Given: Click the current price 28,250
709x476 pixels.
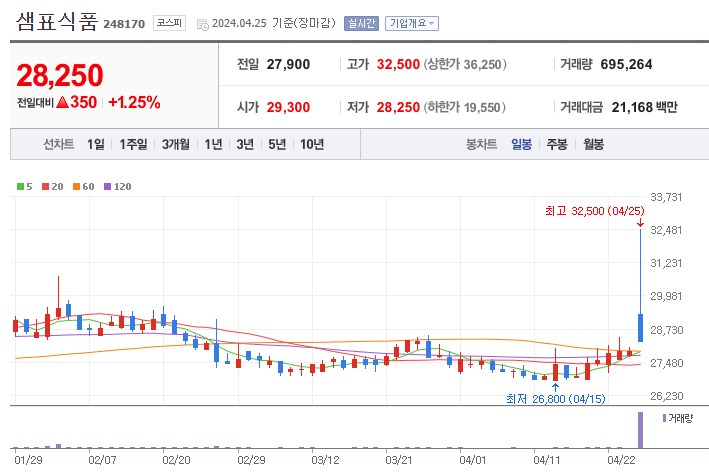Looking at the screenshot, I should click(60, 75).
